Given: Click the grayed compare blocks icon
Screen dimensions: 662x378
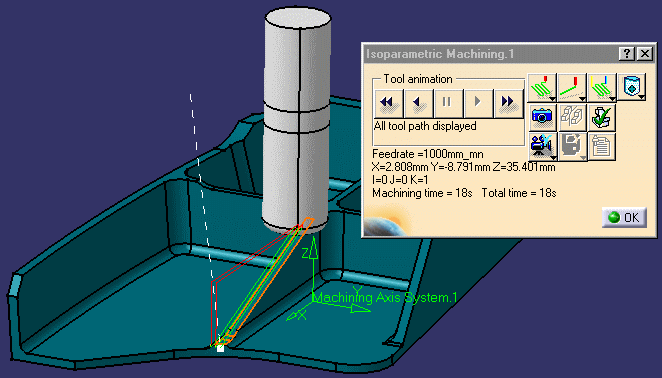Looking at the screenshot, I should coord(572,117).
